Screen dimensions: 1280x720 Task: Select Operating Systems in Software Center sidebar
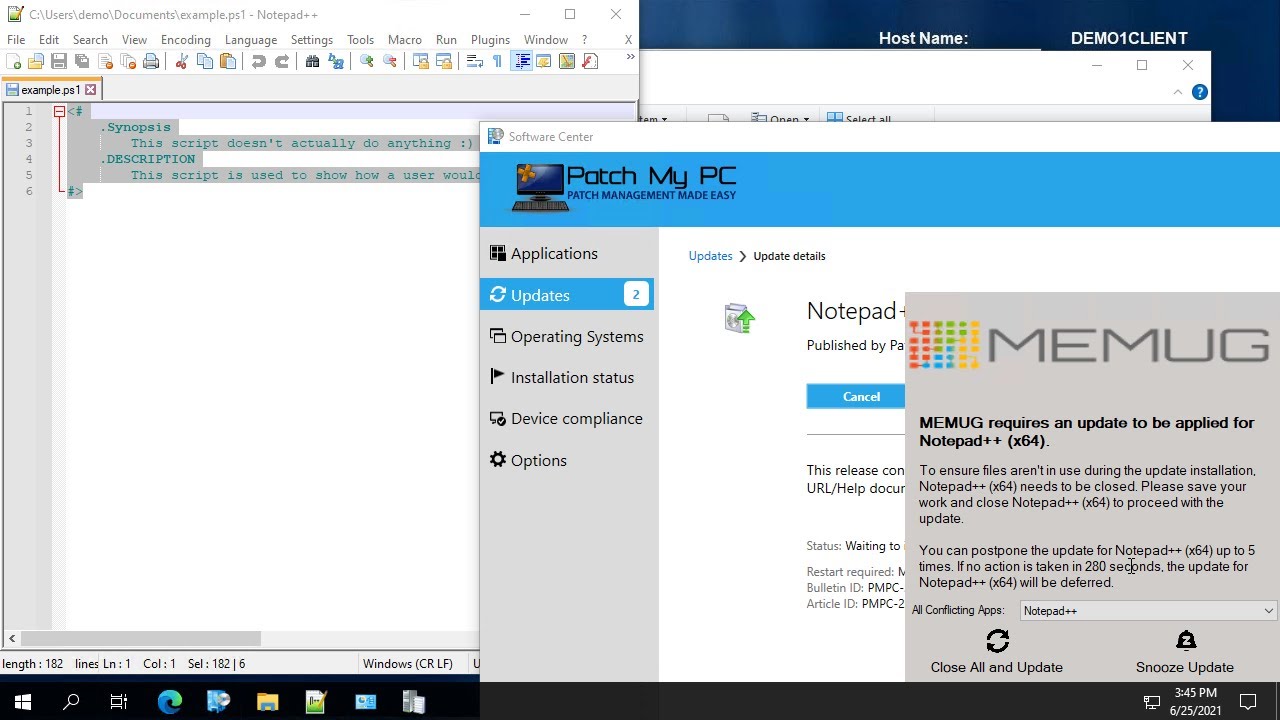[566, 336]
